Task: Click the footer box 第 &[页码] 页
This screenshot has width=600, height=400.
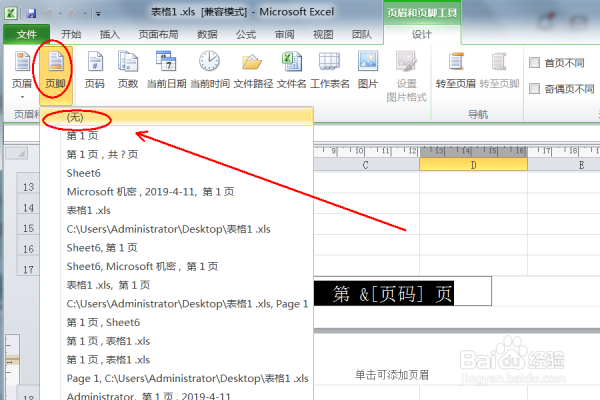Action: point(403,293)
